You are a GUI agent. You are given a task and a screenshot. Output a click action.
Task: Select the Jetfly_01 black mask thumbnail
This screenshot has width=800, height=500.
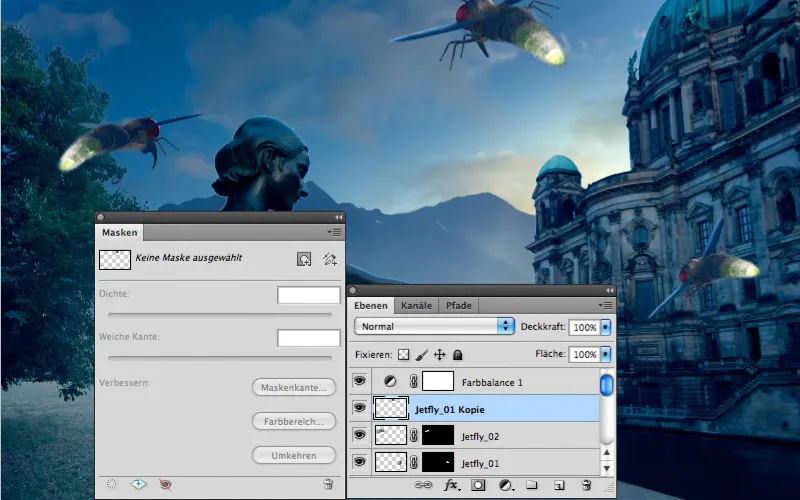pos(438,462)
